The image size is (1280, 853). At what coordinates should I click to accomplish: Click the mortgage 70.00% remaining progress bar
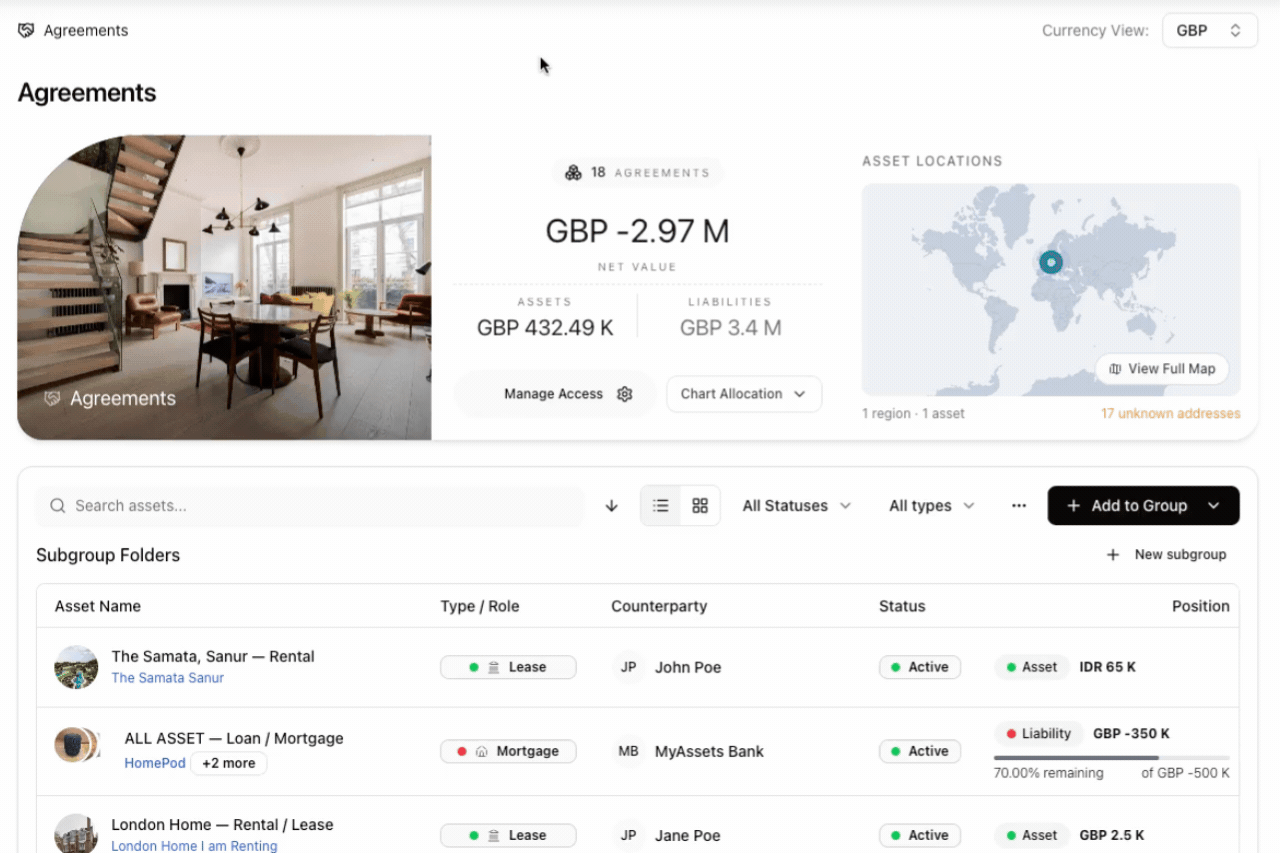tap(1112, 758)
